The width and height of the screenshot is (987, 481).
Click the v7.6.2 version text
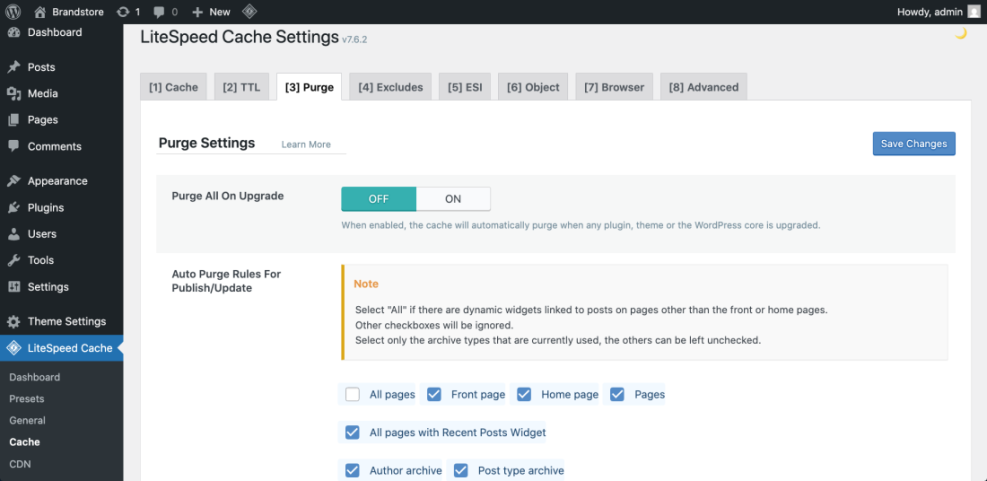[354, 40]
